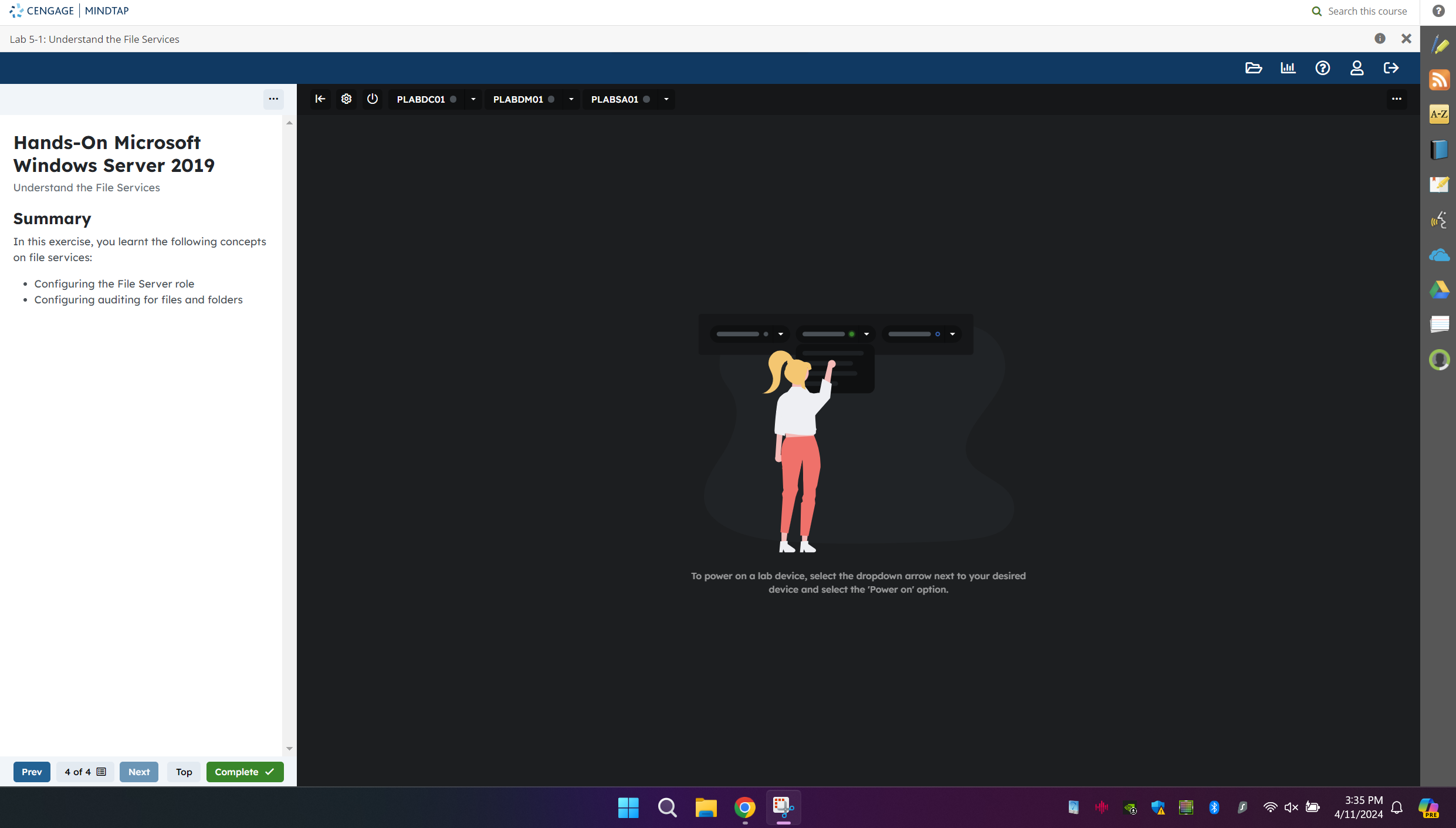Open the Google Drive sidebar icon
Image resolution: width=1456 pixels, height=828 pixels.
1439,290
